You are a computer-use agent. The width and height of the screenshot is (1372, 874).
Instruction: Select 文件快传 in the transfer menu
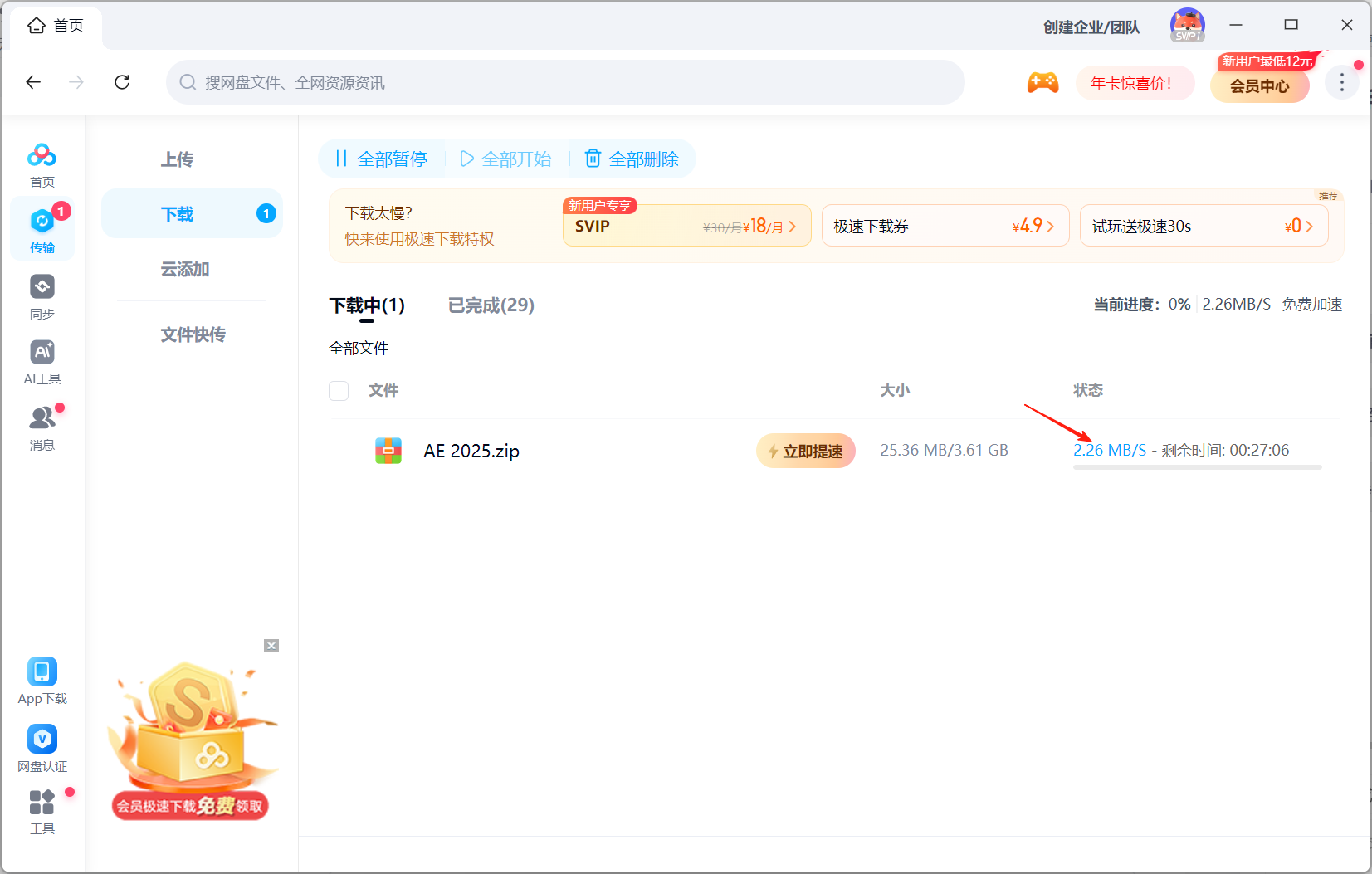click(193, 334)
